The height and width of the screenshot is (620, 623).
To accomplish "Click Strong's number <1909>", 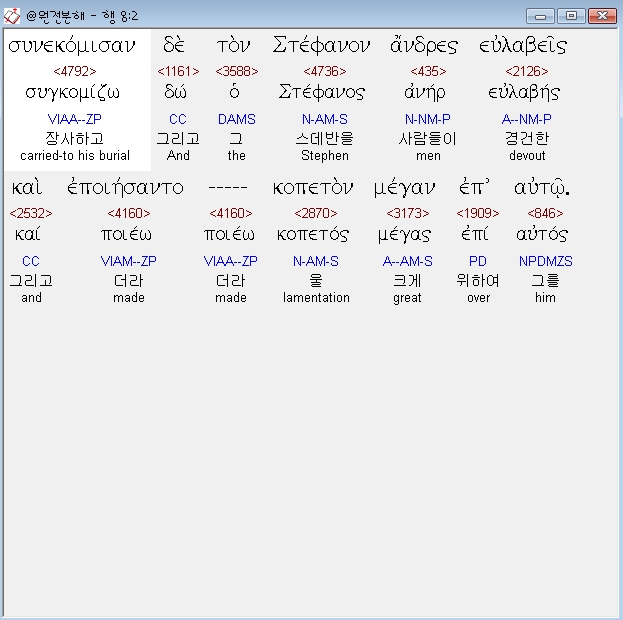I will 478,213.
